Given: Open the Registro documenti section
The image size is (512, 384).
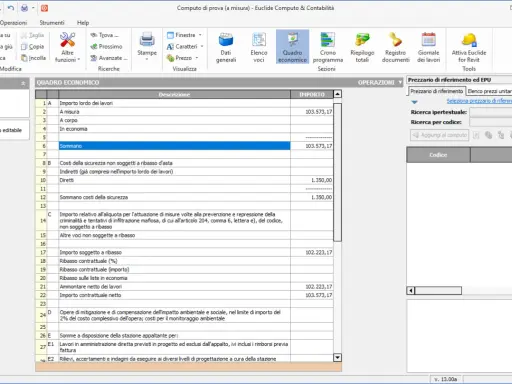Looking at the screenshot, I should 396,47.
